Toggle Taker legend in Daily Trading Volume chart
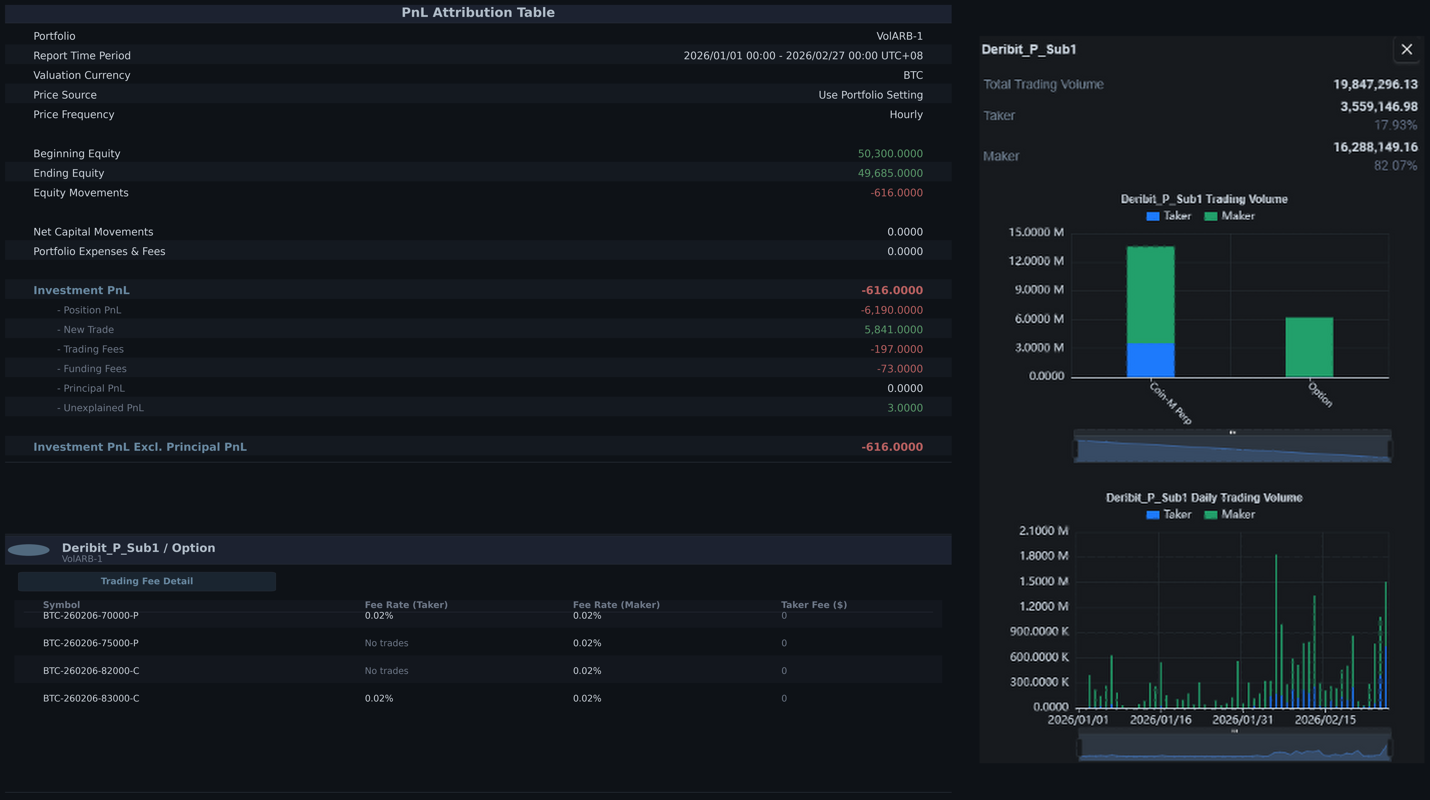The image size is (1430, 800). tap(1168, 514)
